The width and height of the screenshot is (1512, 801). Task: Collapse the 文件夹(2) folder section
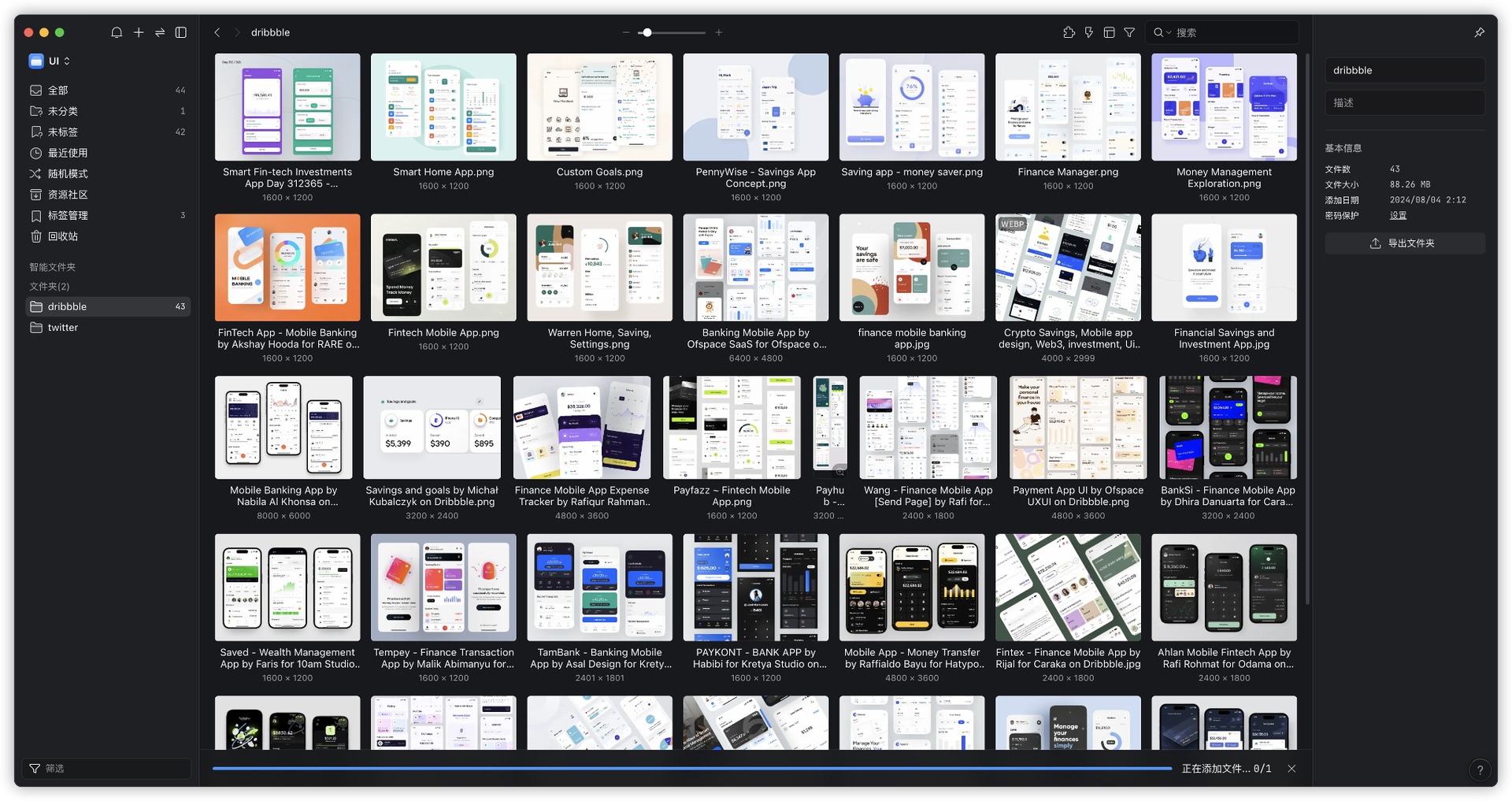pyautogui.click(x=50, y=287)
